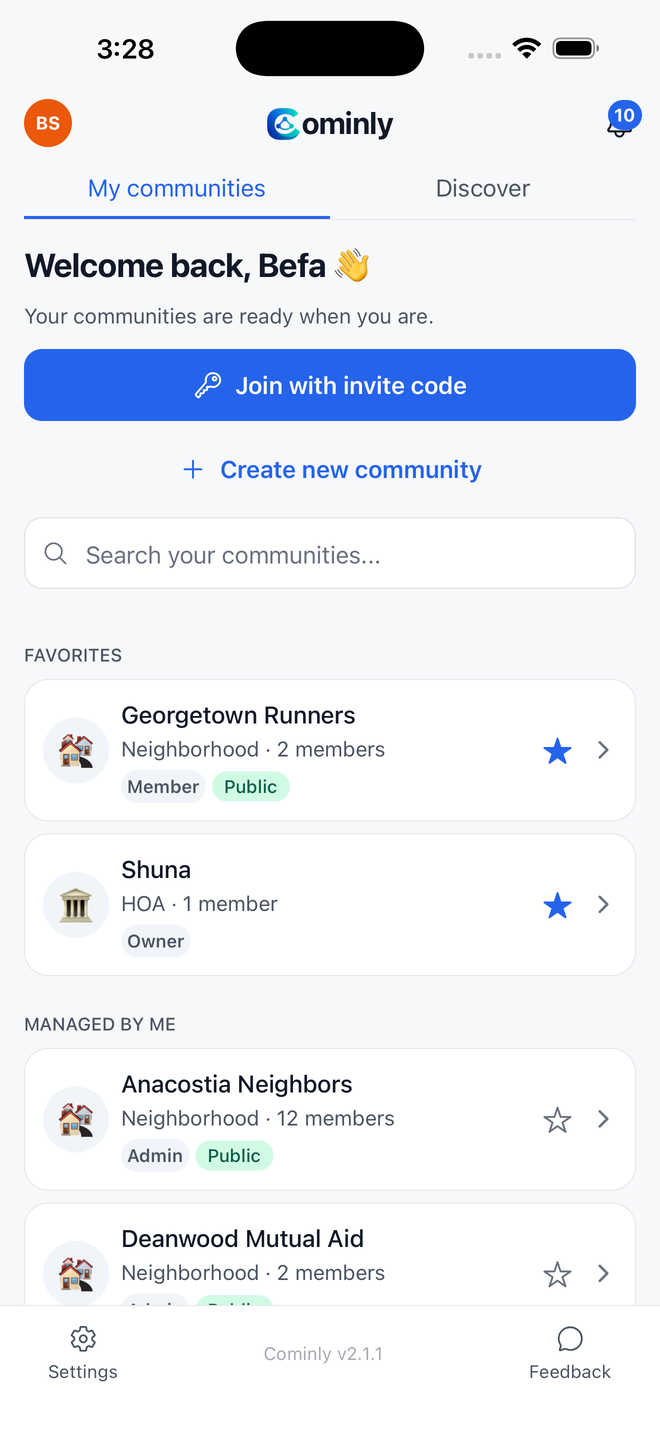Tap Anacostia Neighbors house icon

(76, 1119)
